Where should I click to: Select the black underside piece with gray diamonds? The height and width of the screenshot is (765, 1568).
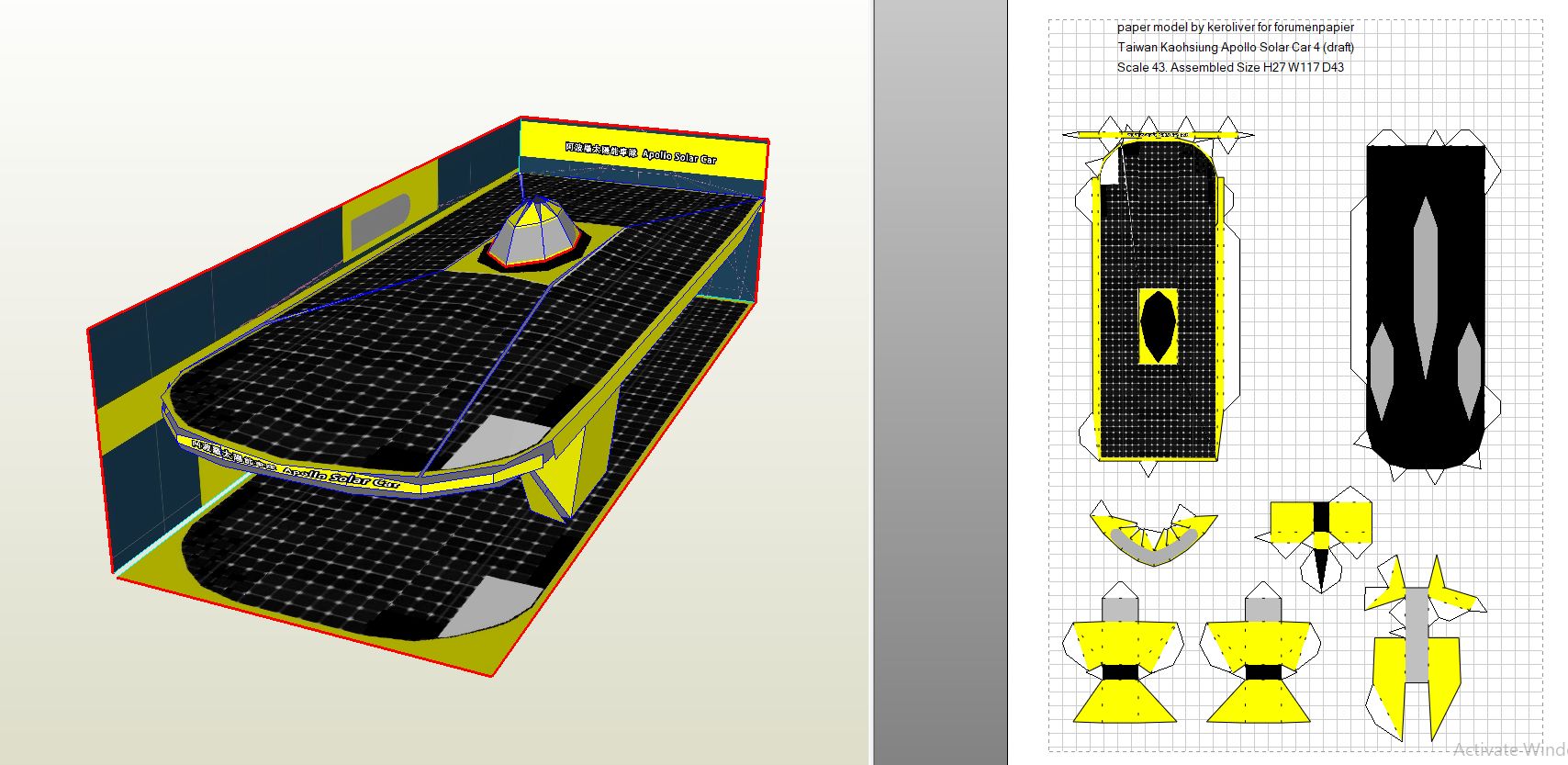1425,308
